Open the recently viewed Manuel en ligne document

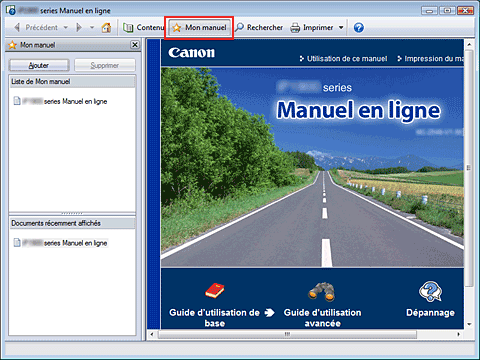click(61, 243)
